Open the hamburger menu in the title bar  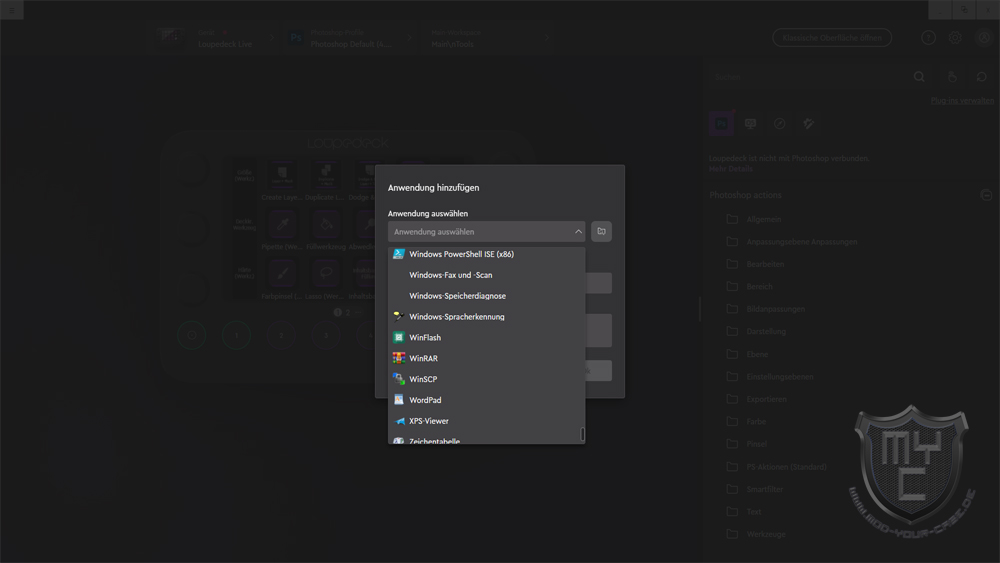coord(11,10)
